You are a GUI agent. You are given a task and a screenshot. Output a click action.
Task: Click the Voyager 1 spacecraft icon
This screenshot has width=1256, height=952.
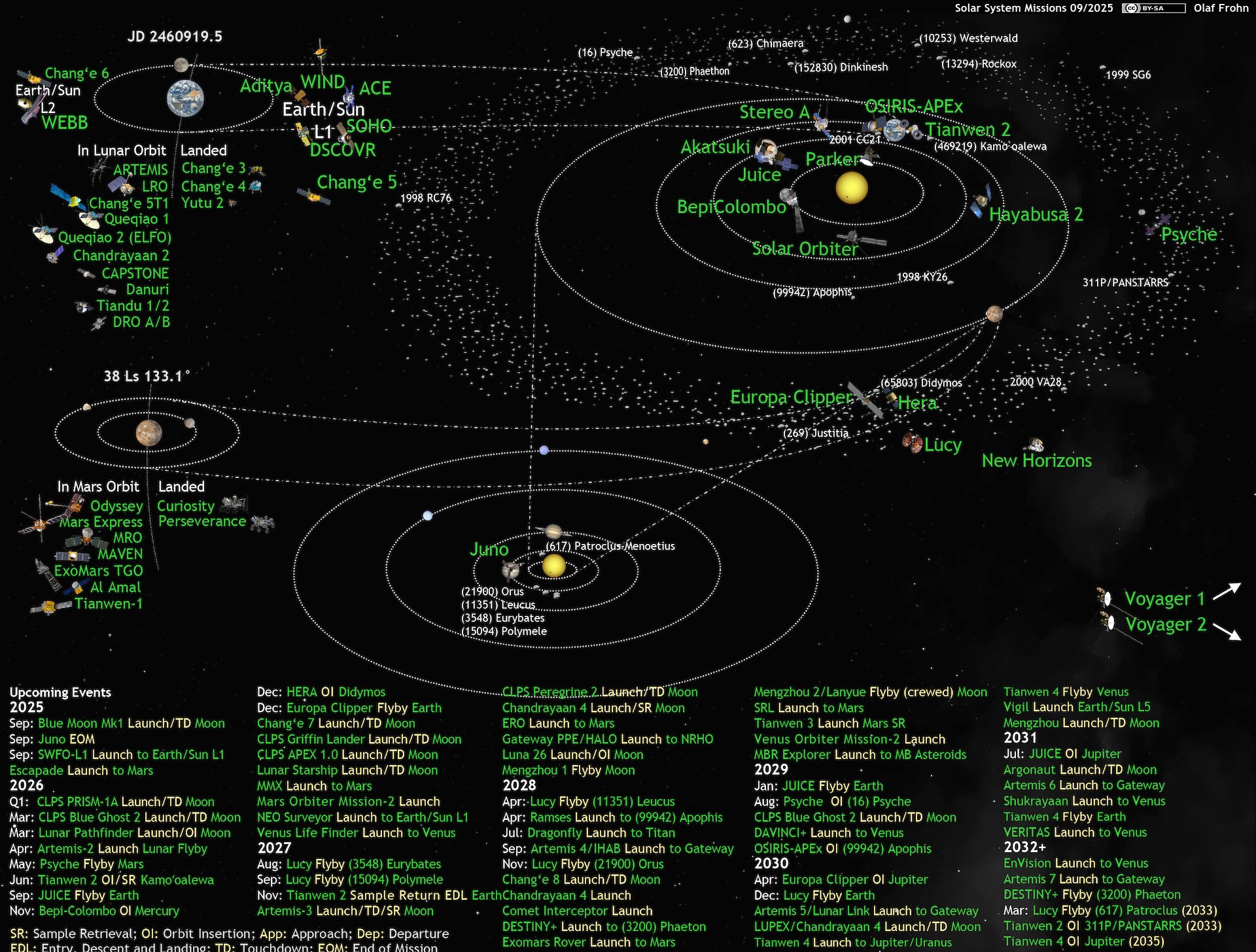[x=1106, y=598]
